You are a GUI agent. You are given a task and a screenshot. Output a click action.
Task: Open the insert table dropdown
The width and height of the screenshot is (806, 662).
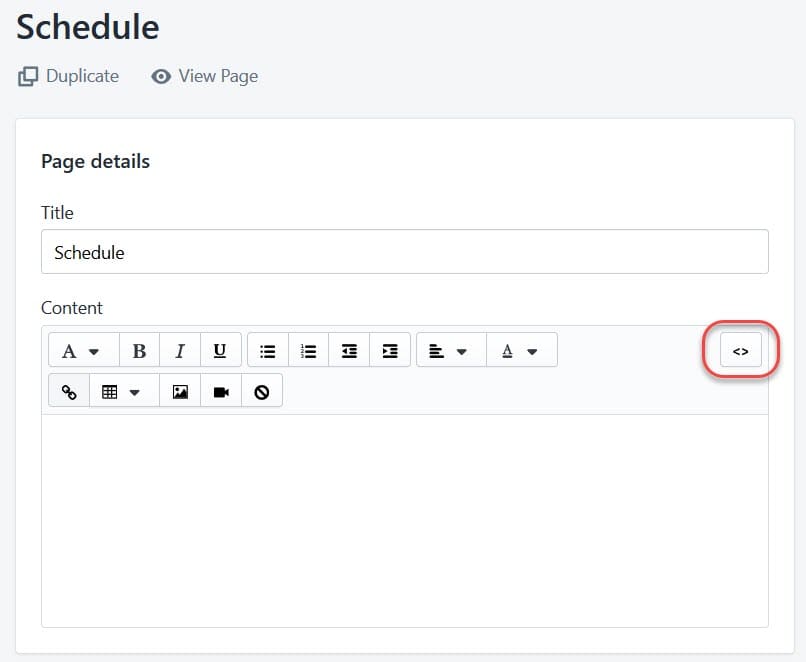123,392
